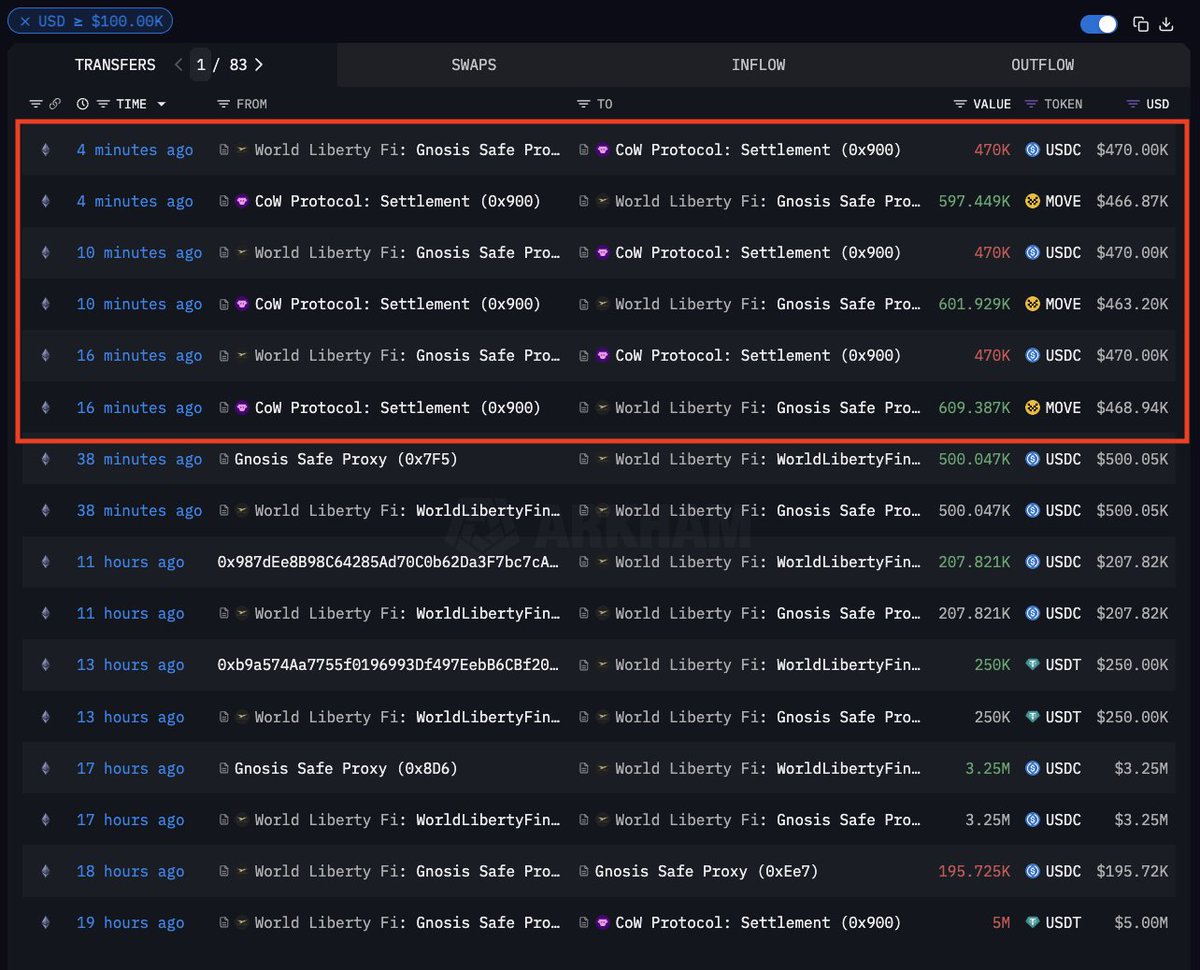Image resolution: width=1200 pixels, height=970 pixels.
Task: Open the VALUE column filter
Action: [x=960, y=104]
